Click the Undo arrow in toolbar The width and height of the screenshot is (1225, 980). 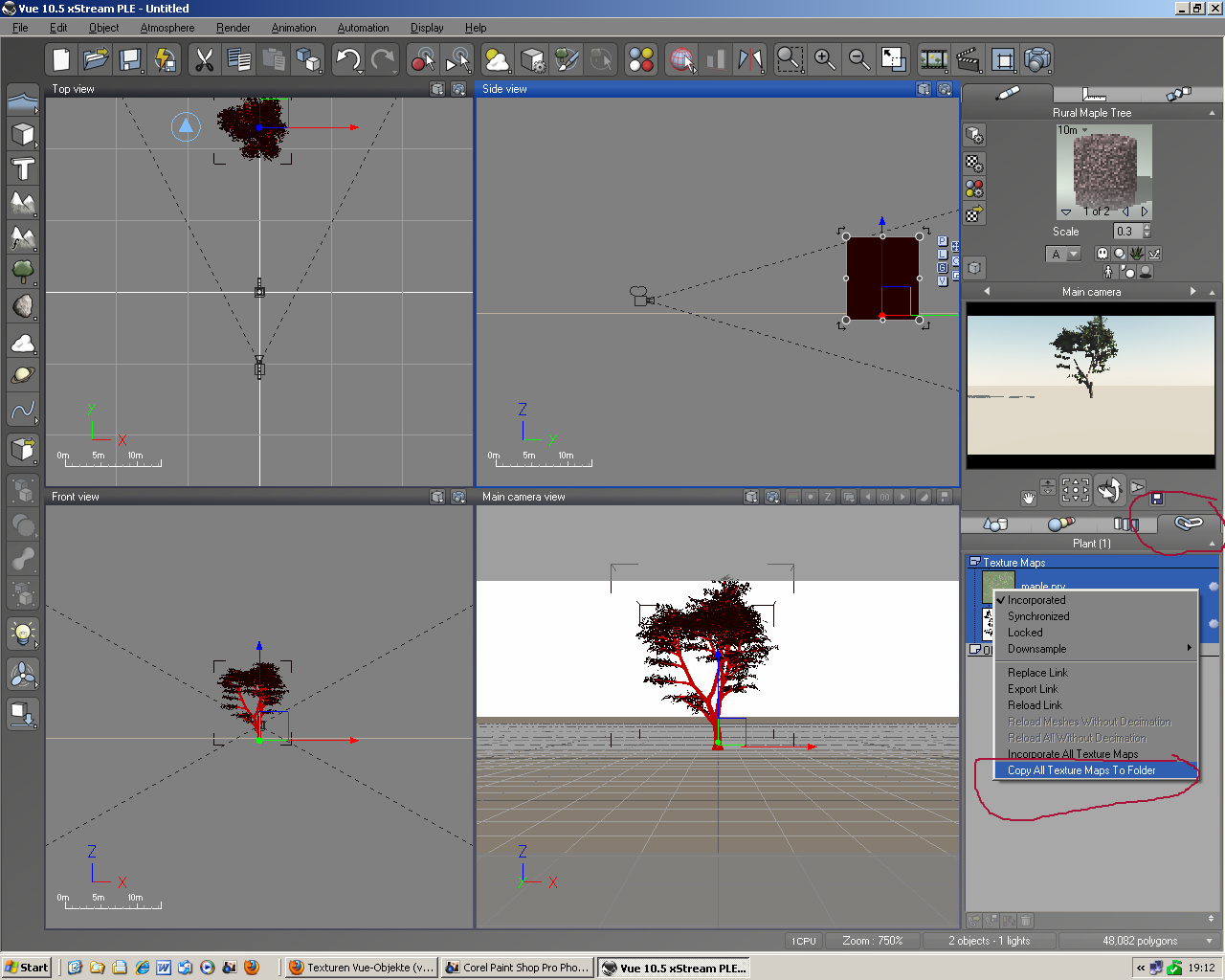click(x=347, y=60)
